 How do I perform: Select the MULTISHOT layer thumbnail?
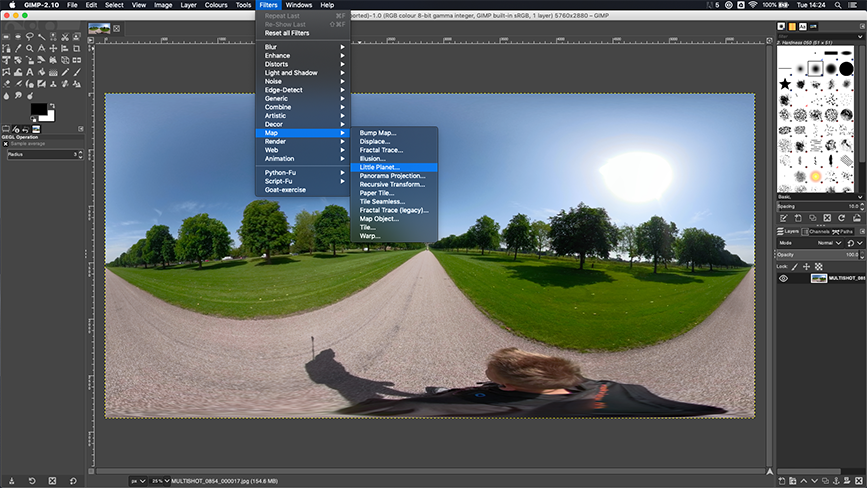819,278
